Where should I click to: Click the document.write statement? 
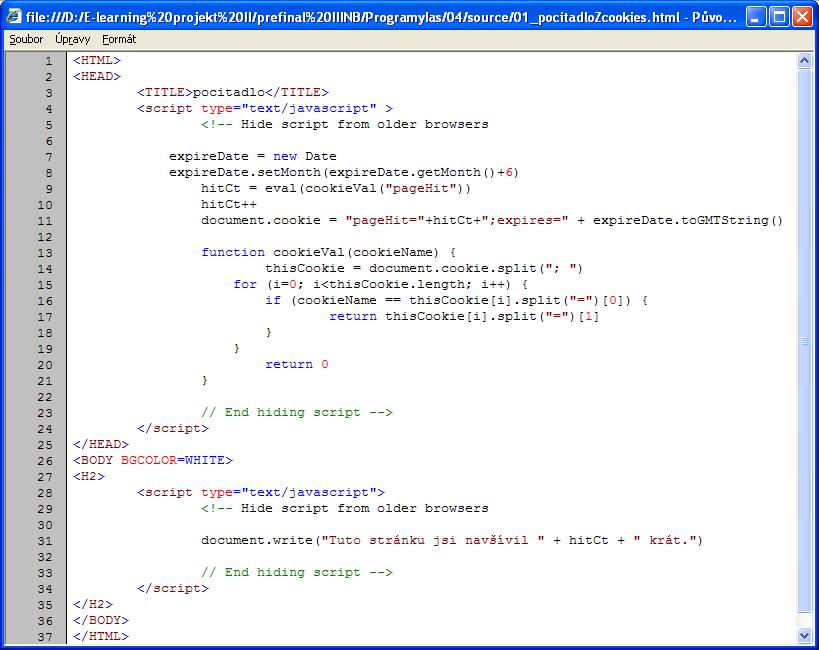452,540
